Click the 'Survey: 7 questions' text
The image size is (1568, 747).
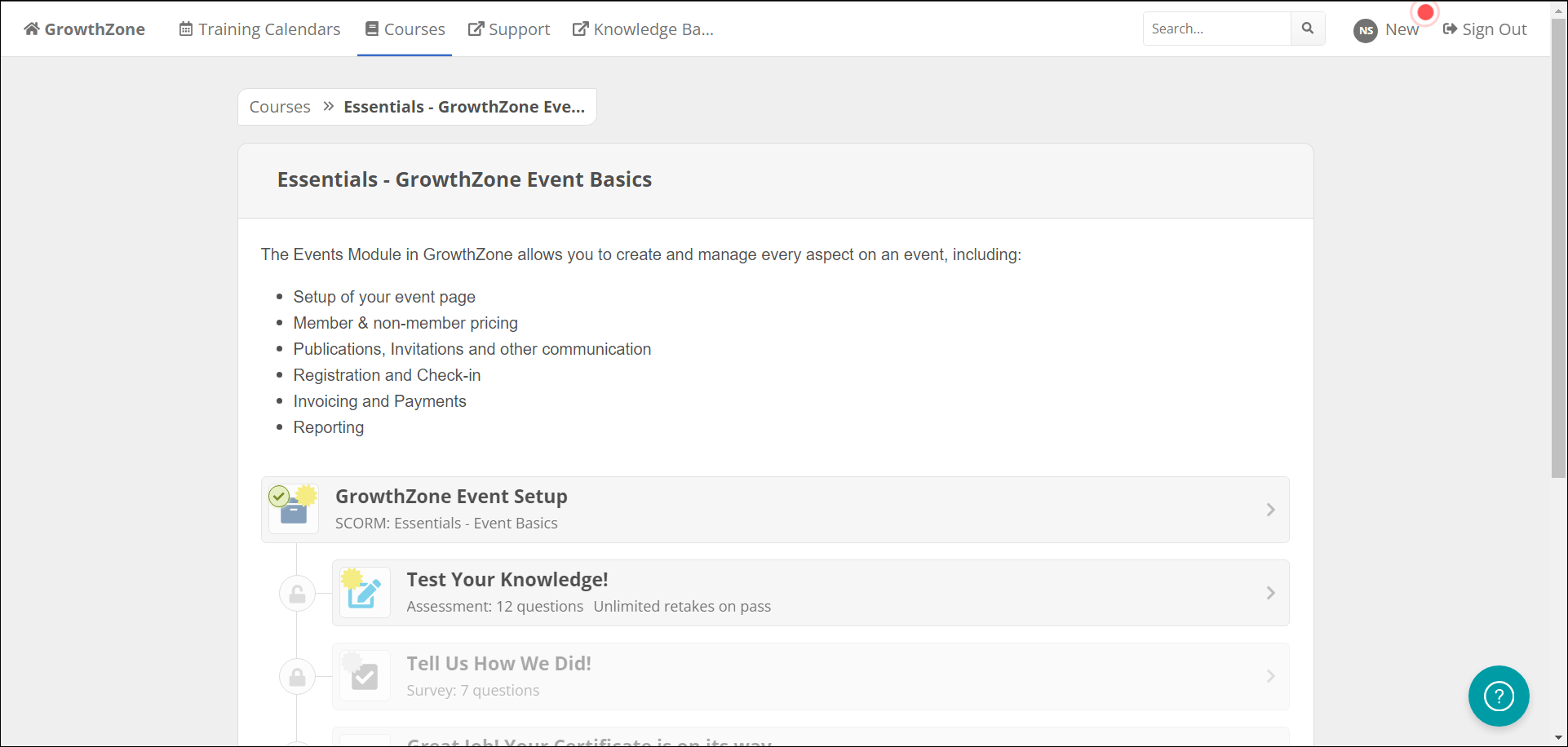473,691
